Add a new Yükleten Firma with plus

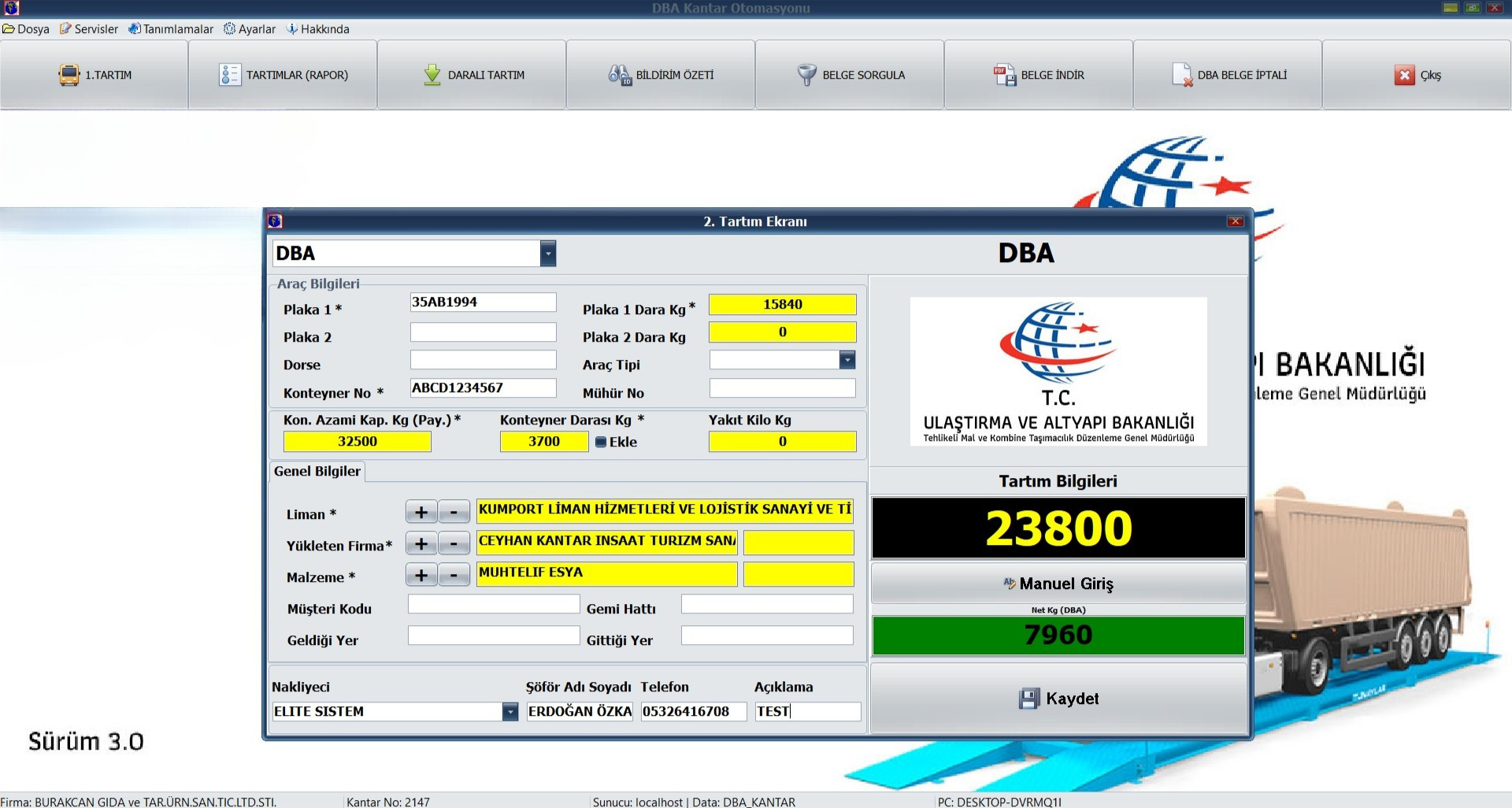(x=421, y=543)
